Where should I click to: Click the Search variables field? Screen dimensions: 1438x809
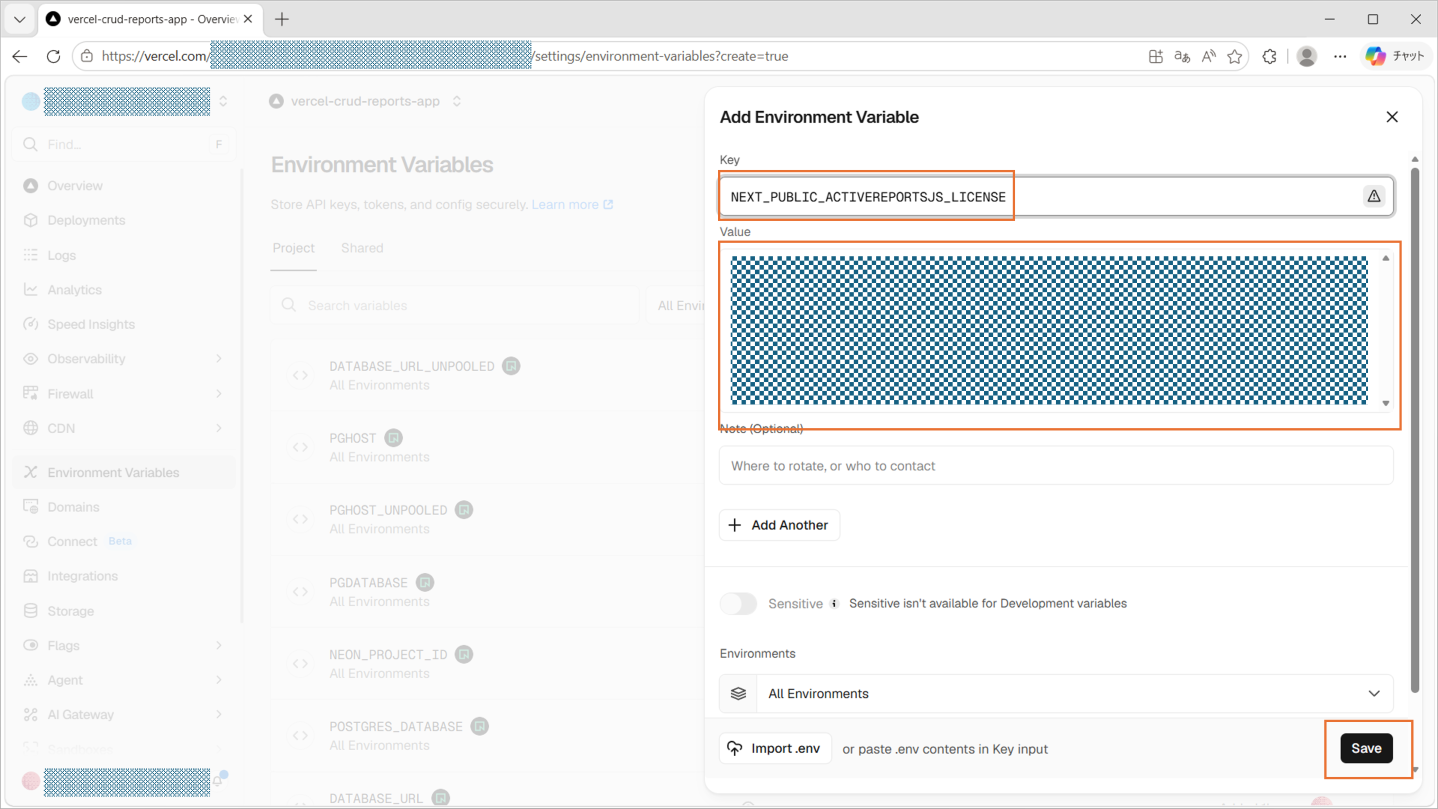point(455,305)
